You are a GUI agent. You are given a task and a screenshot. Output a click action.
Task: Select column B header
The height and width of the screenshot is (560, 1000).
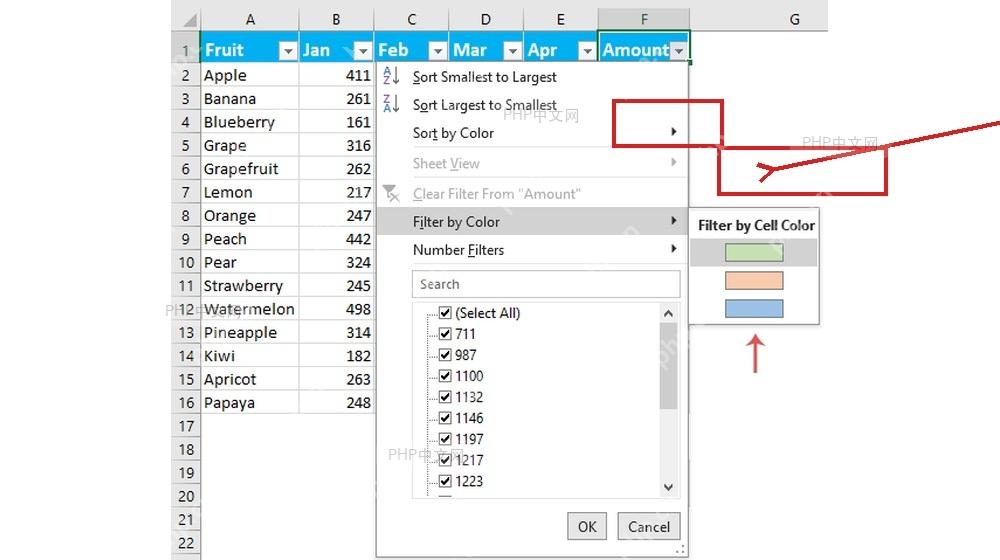(336, 20)
